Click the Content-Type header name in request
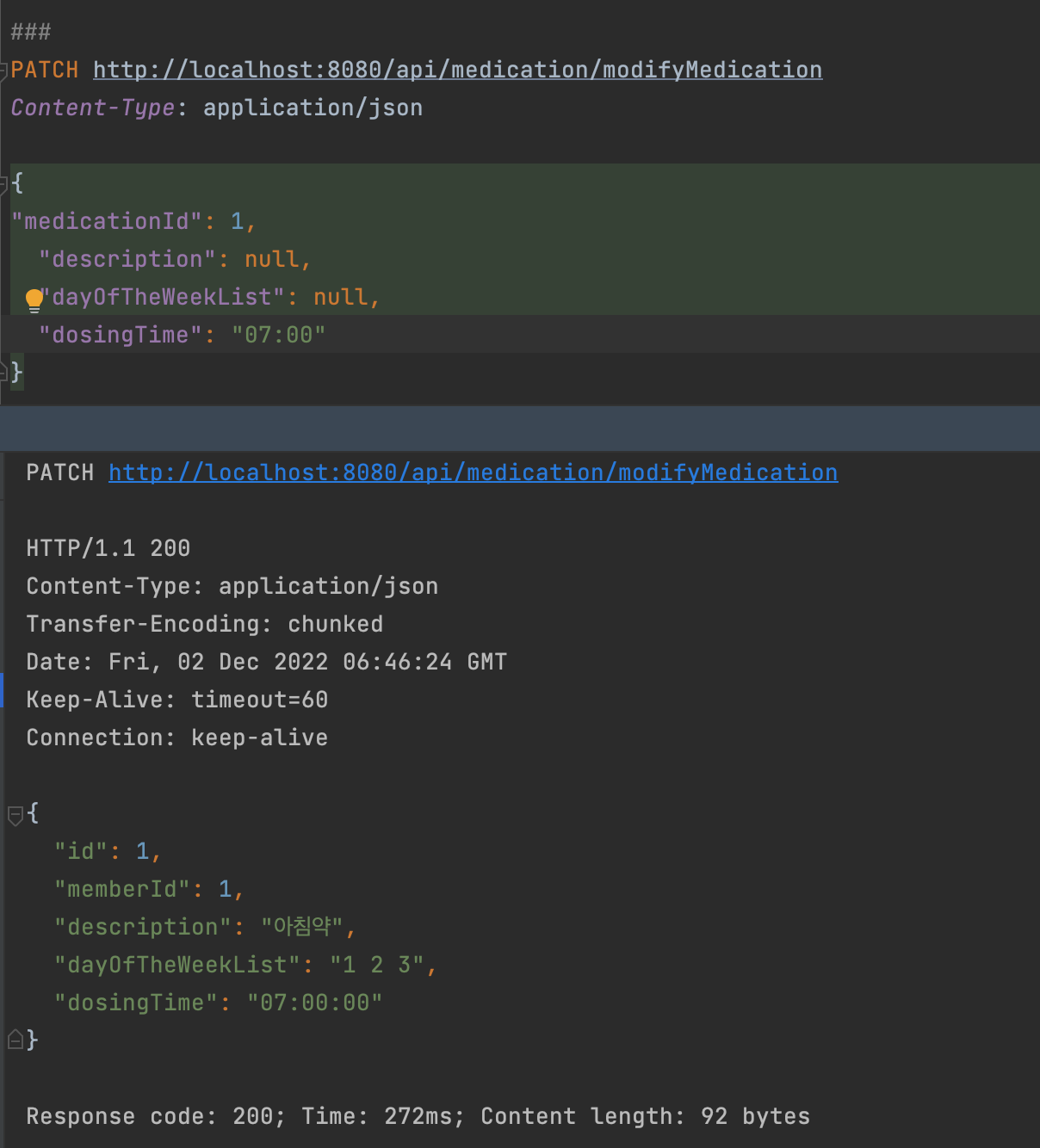 point(93,108)
